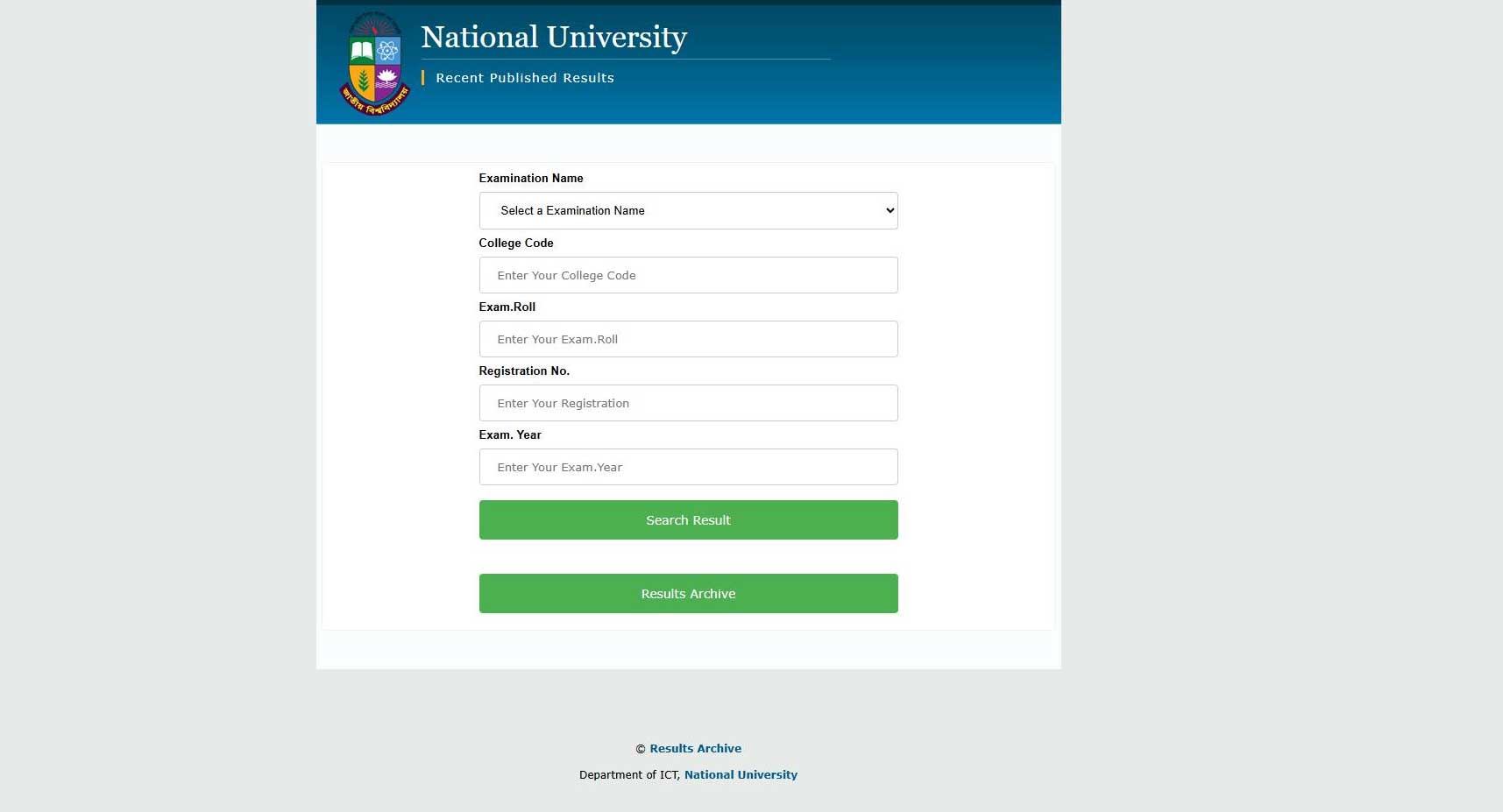
Task: Select the Registration No. input field
Action: pyautogui.click(x=688, y=403)
